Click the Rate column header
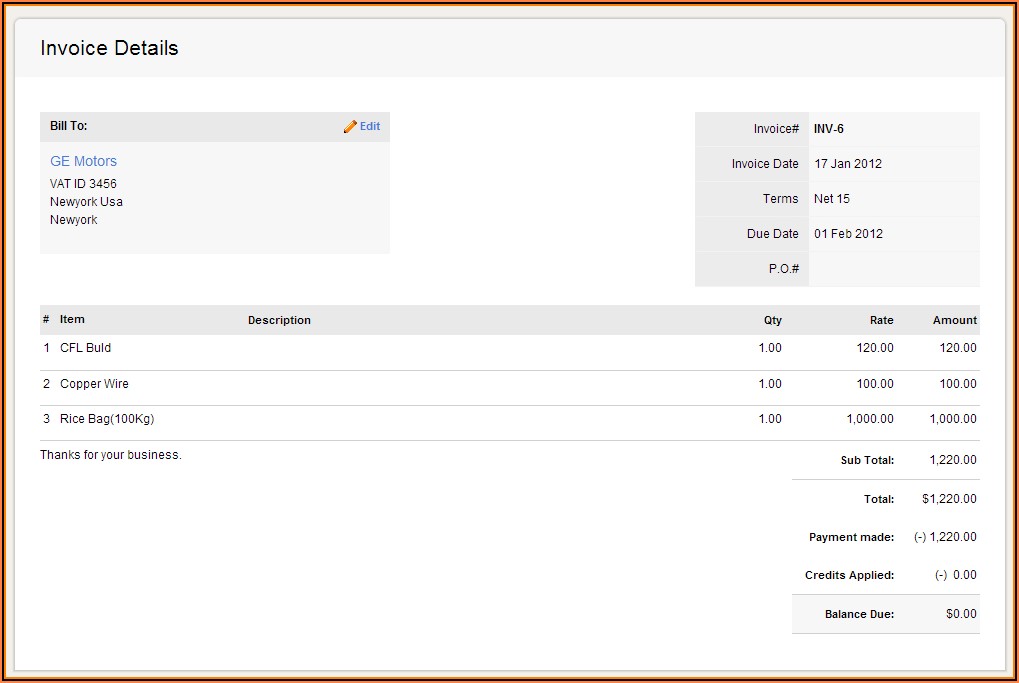This screenshot has width=1019, height=683. point(881,319)
